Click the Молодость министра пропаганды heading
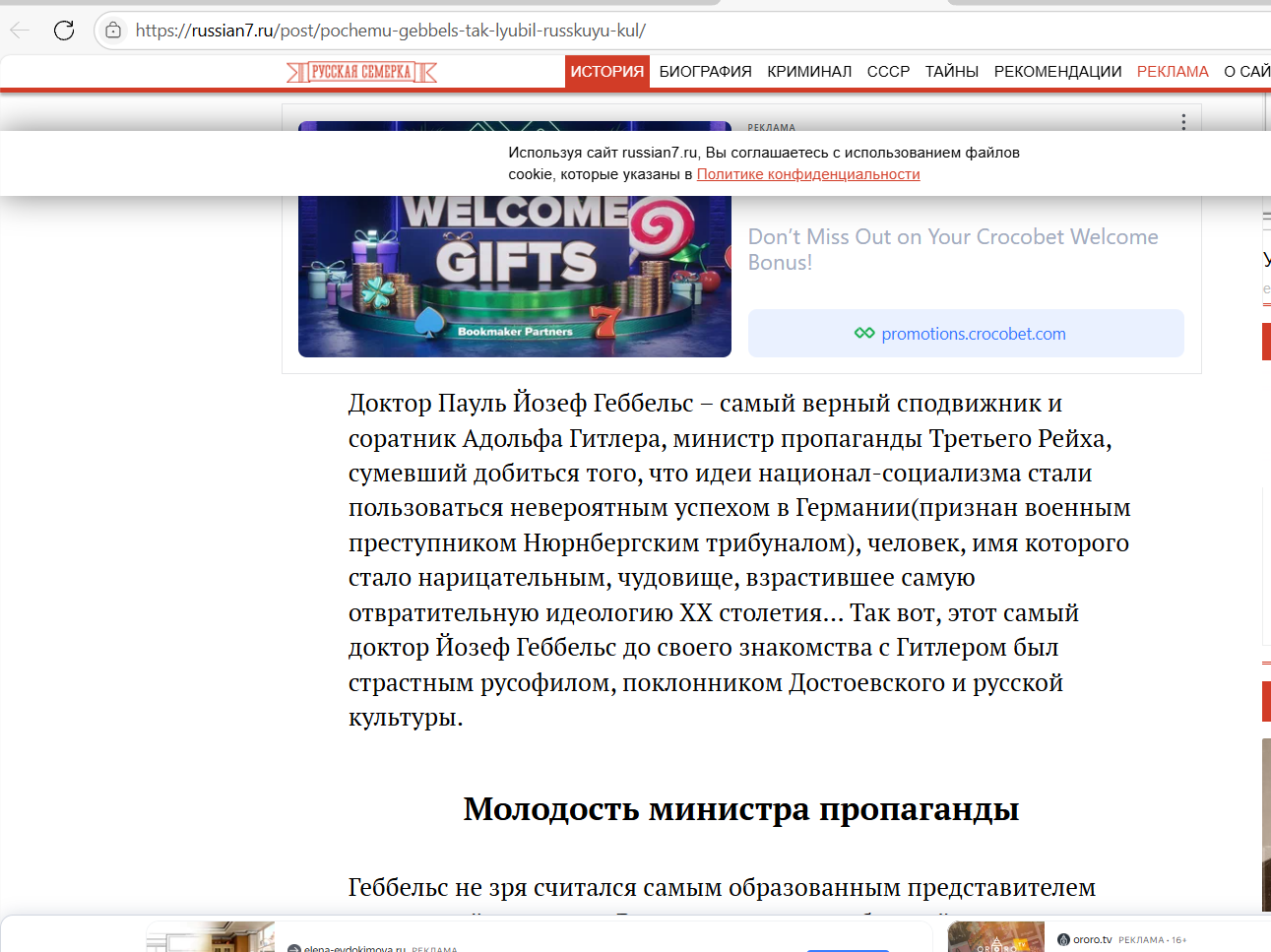 741,809
